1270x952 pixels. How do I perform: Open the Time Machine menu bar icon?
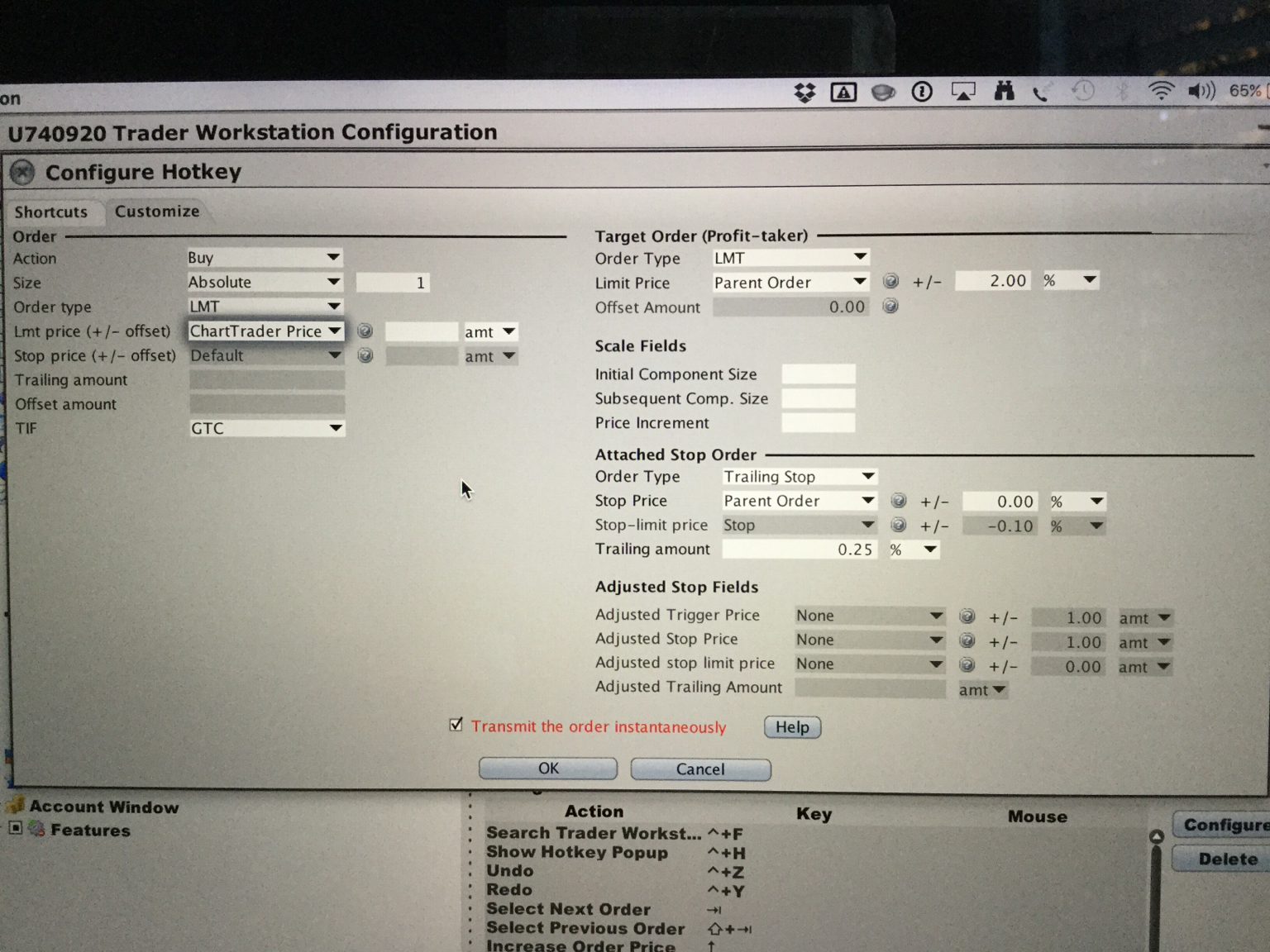tap(1082, 91)
